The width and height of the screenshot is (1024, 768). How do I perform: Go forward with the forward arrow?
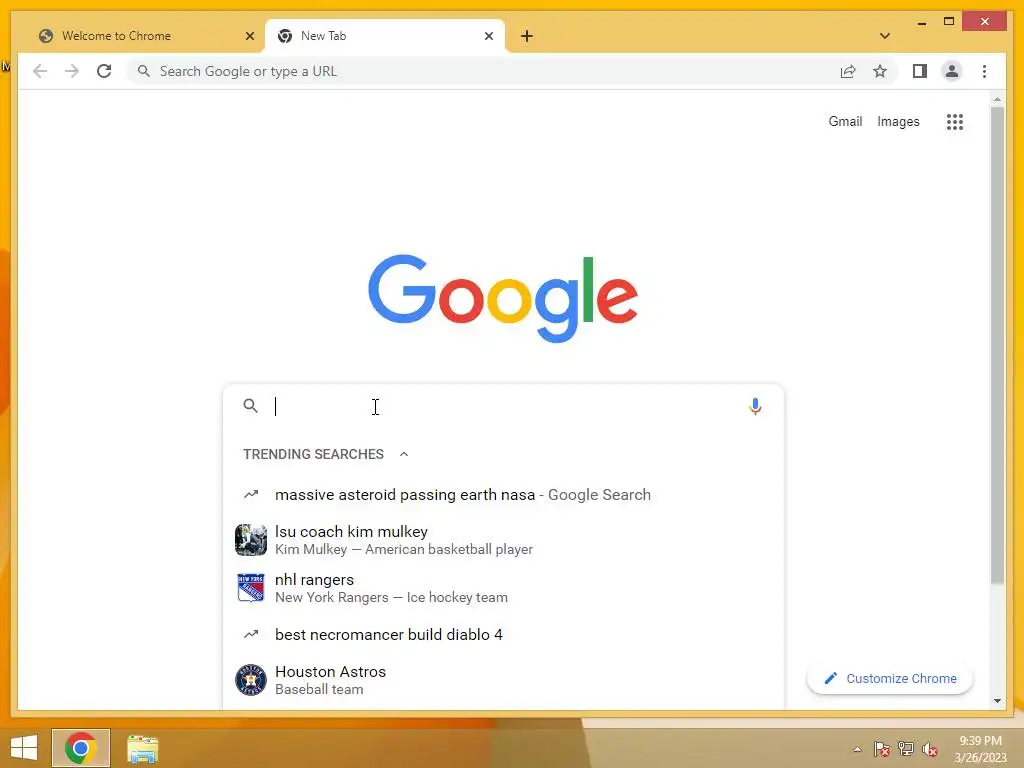click(x=72, y=71)
